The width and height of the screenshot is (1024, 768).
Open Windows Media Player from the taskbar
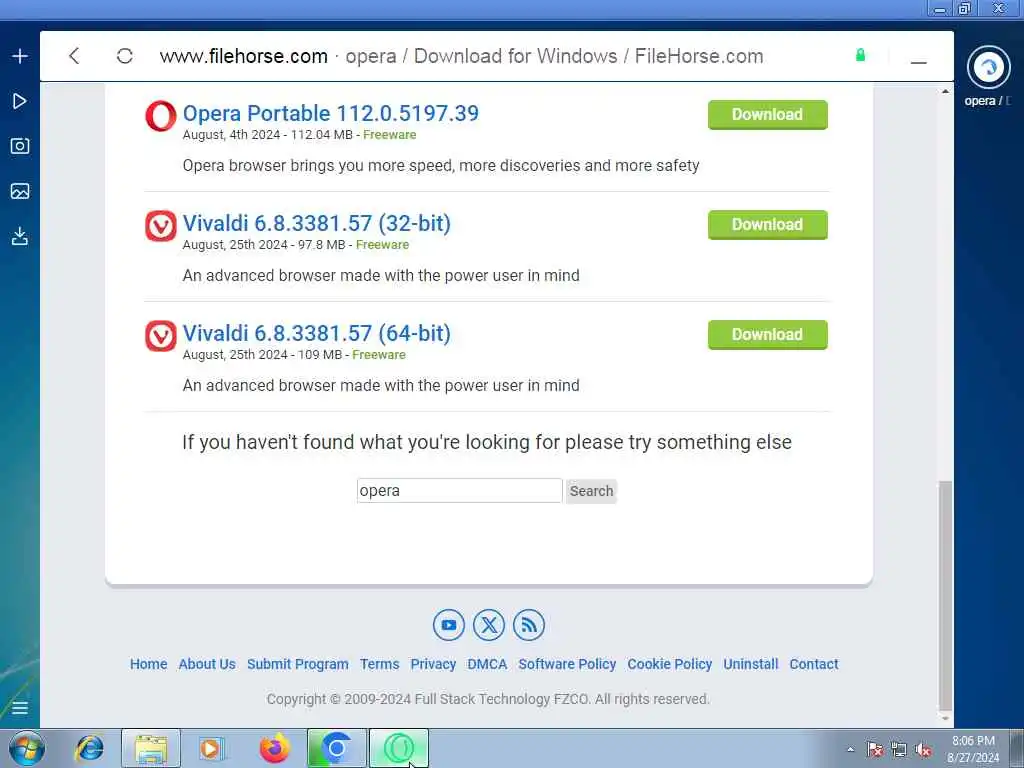point(211,748)
